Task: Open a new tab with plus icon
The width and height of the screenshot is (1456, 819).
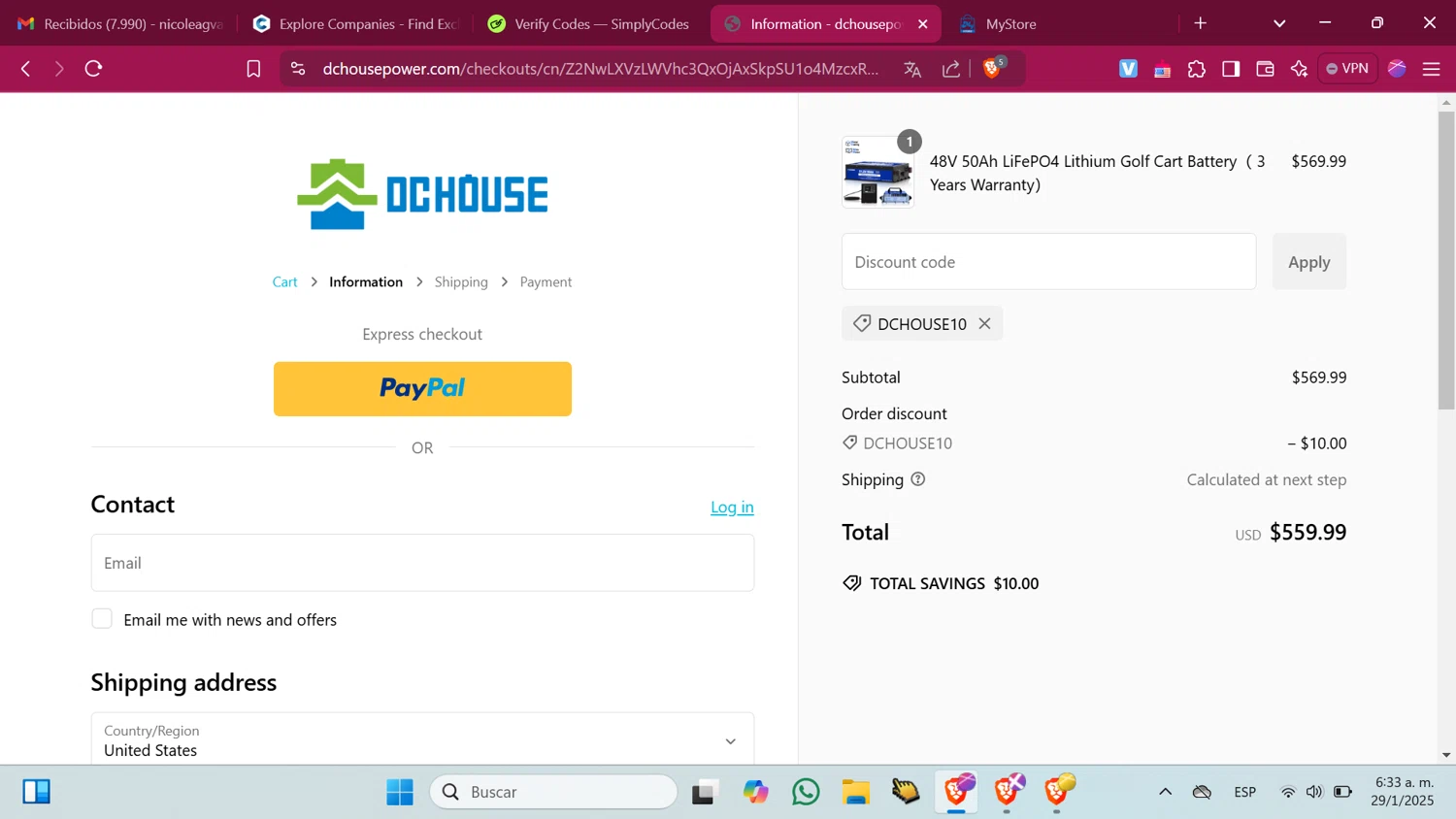Action: click(x=1201, y=23)
